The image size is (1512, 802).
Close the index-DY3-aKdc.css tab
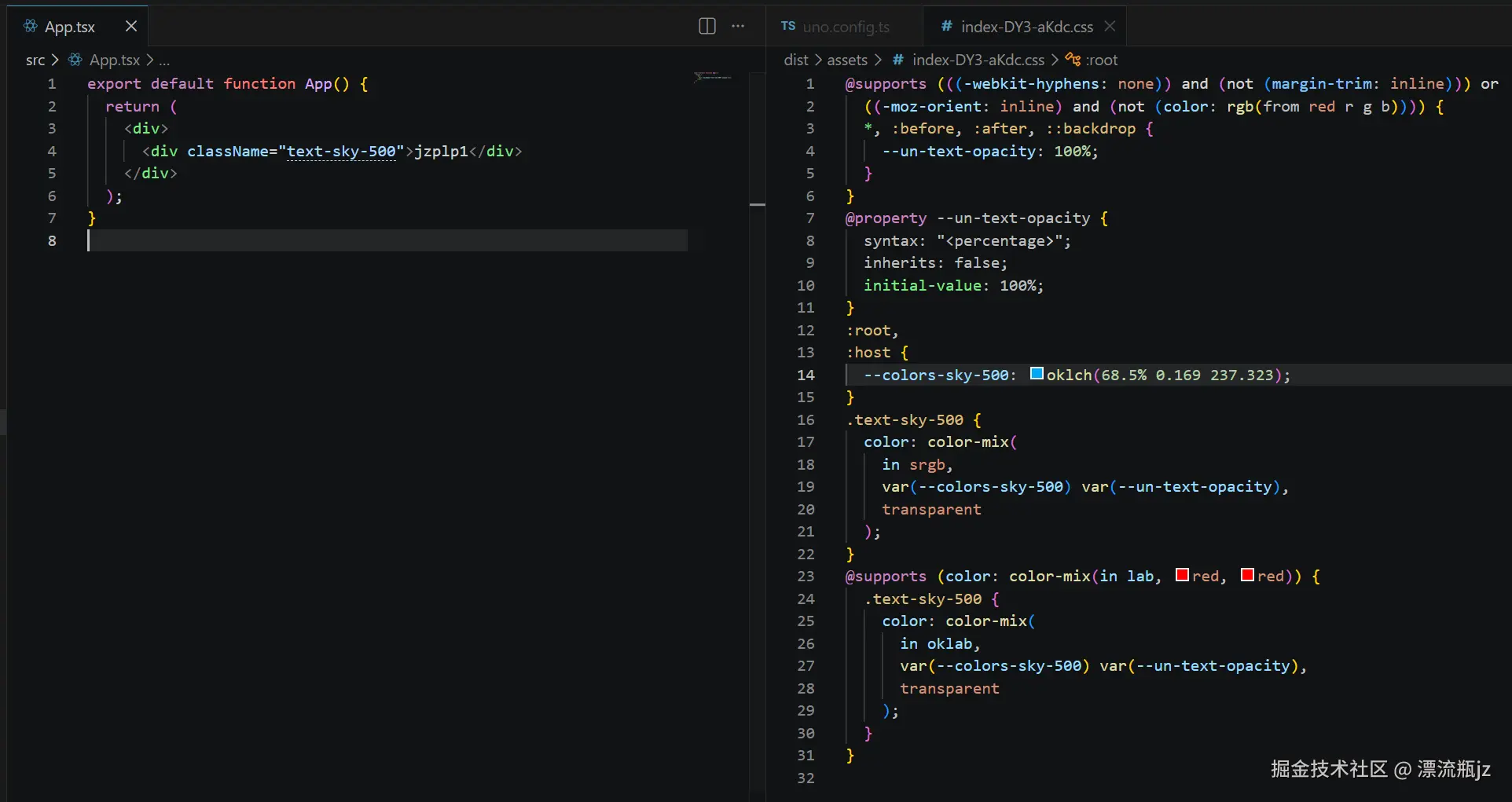coord(1110,27)
